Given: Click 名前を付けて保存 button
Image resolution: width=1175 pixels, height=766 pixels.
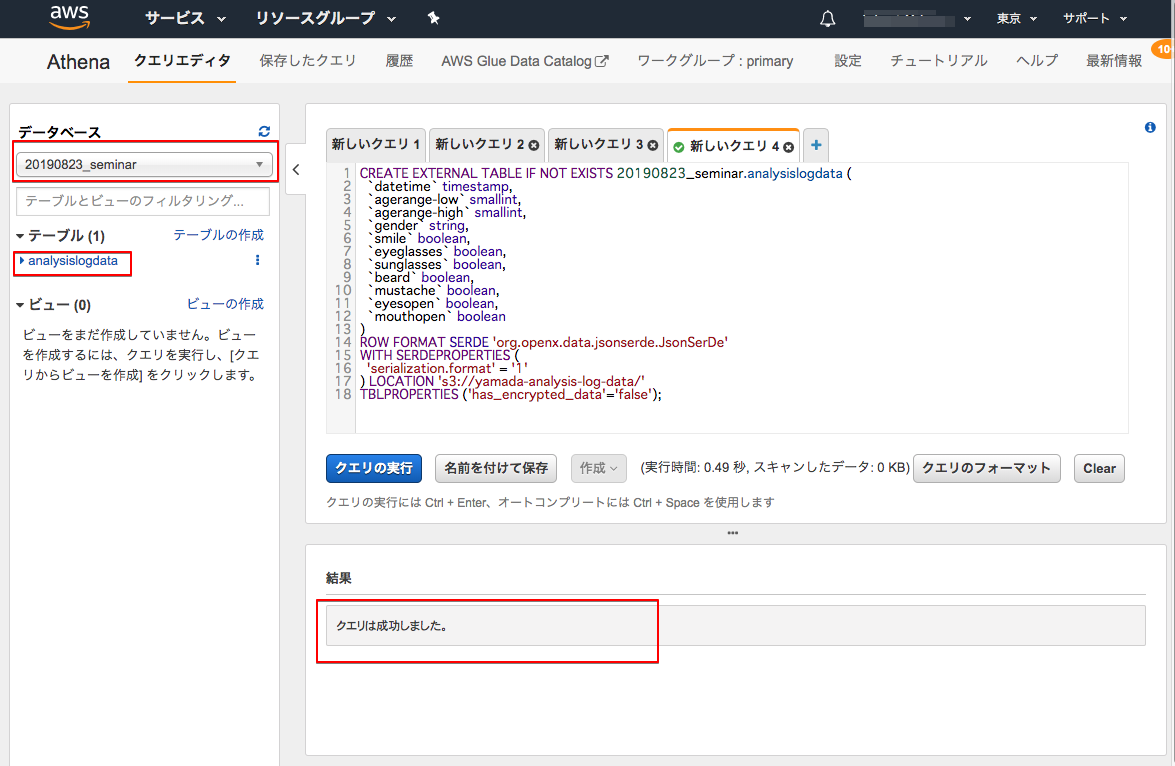Looking at the screenshot, I should [x=495, y=468].
